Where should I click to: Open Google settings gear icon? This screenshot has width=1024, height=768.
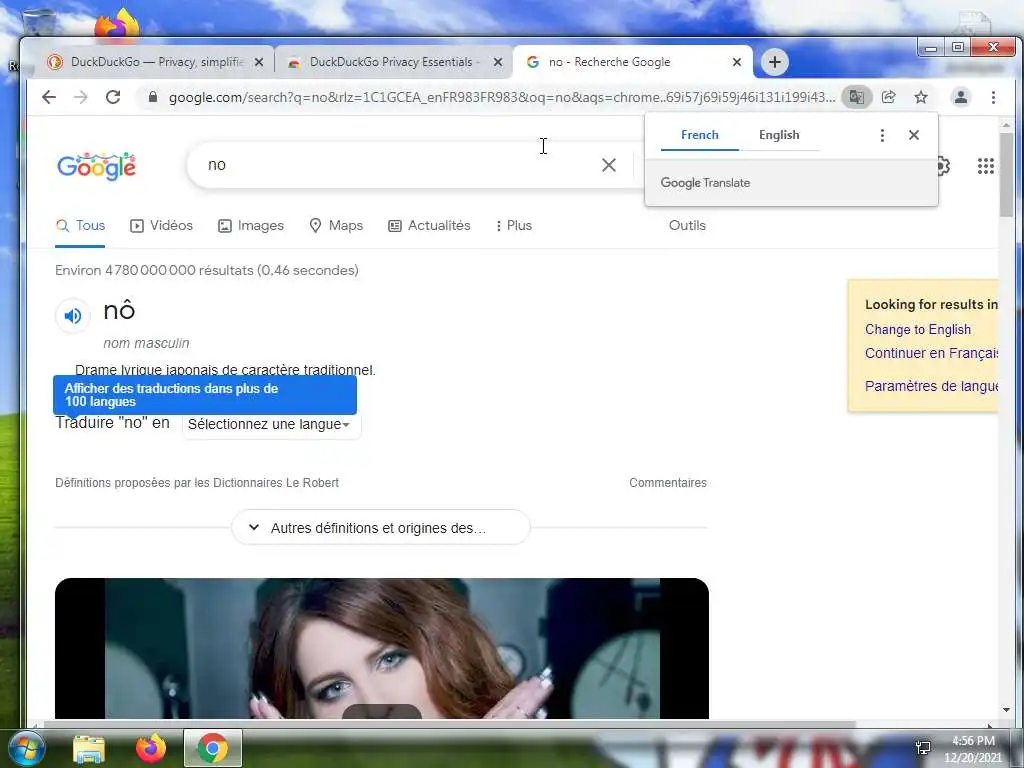click(x=943, y=166)
